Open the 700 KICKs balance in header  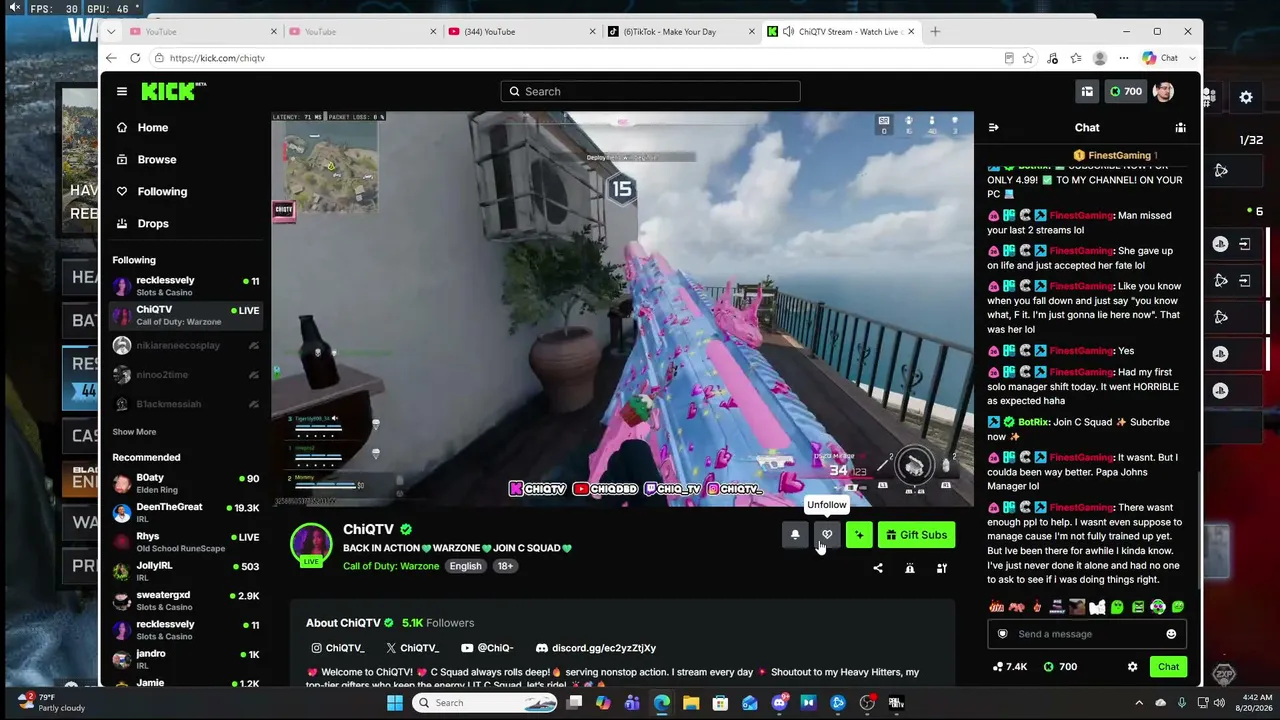[x=1125, y=91]
